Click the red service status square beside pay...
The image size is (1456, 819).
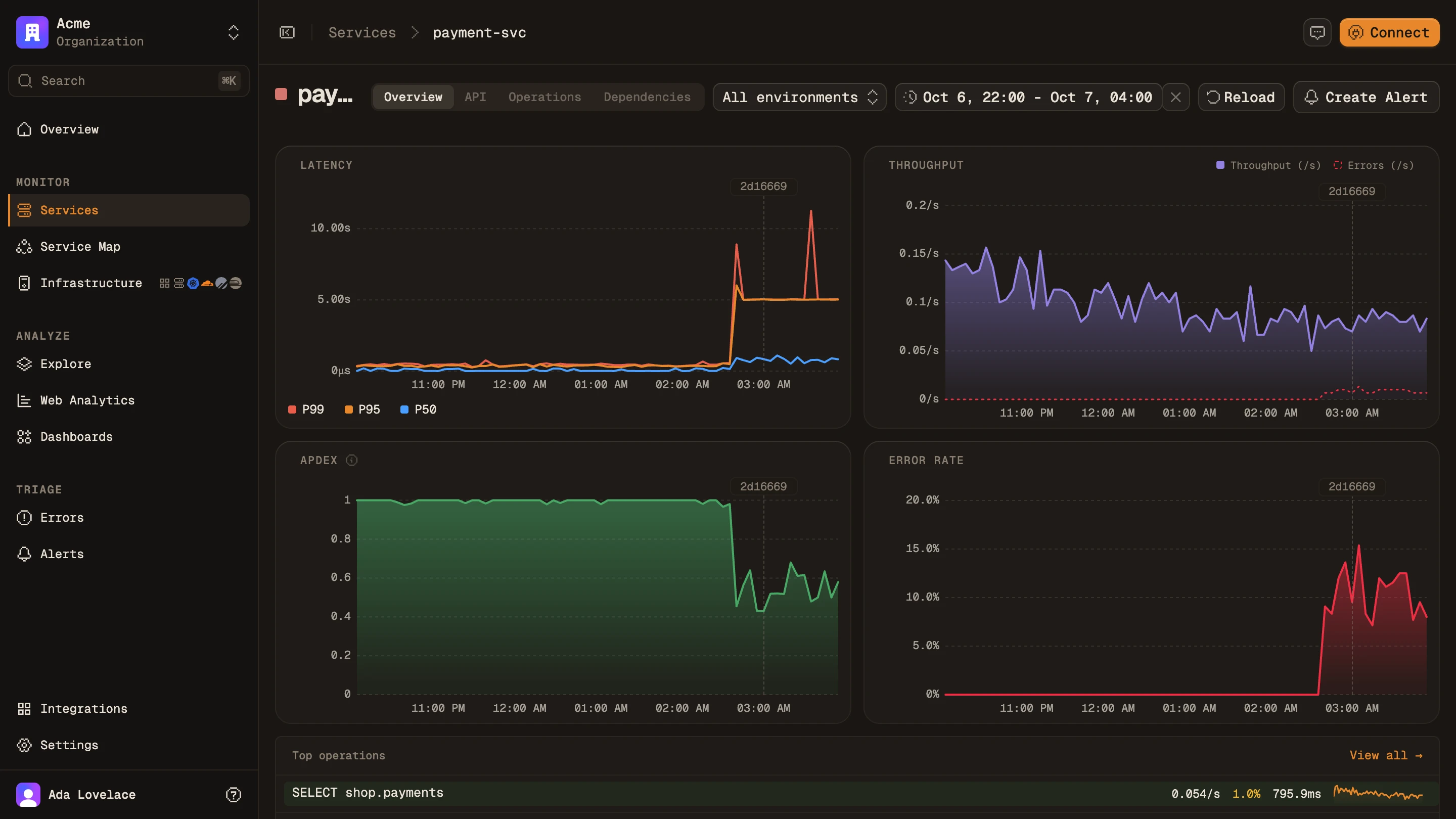281,95
